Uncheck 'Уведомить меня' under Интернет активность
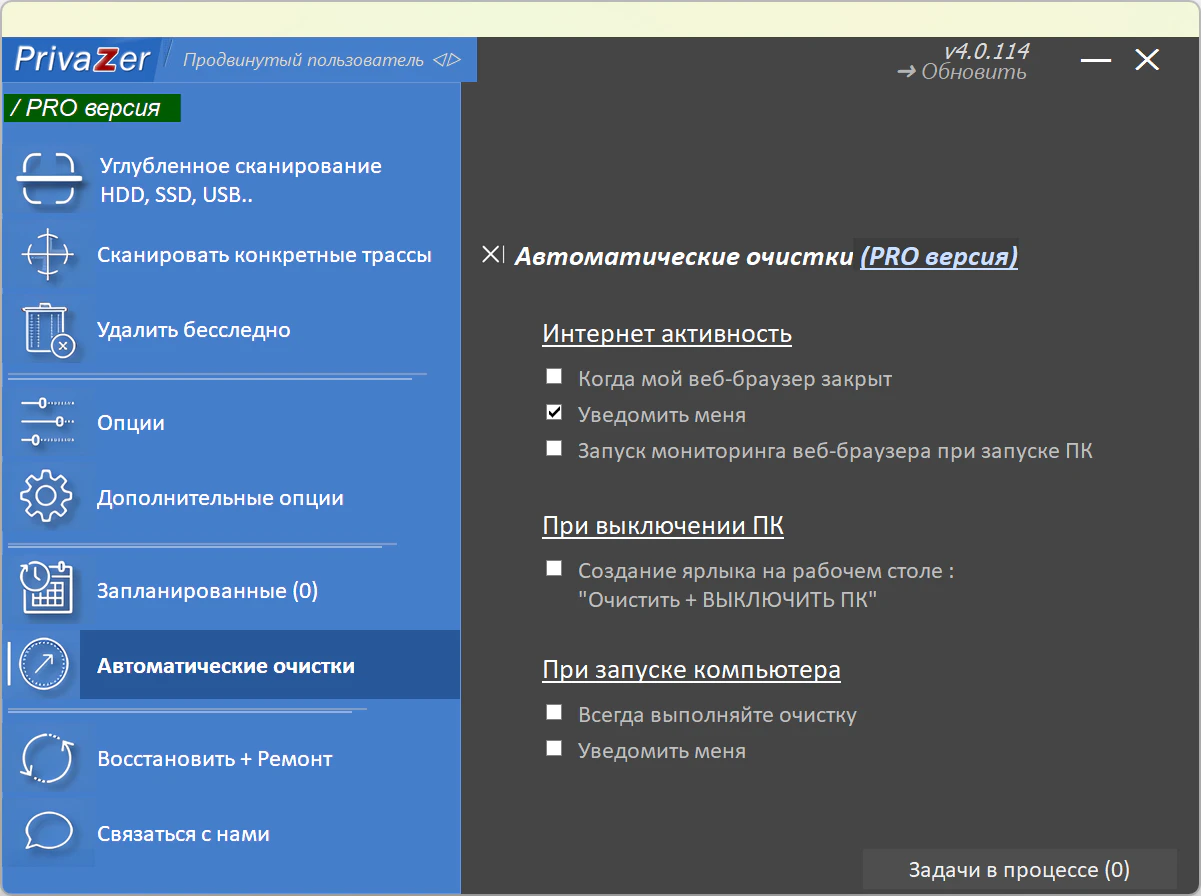The image size is (1201, 896). click(554, 412)
